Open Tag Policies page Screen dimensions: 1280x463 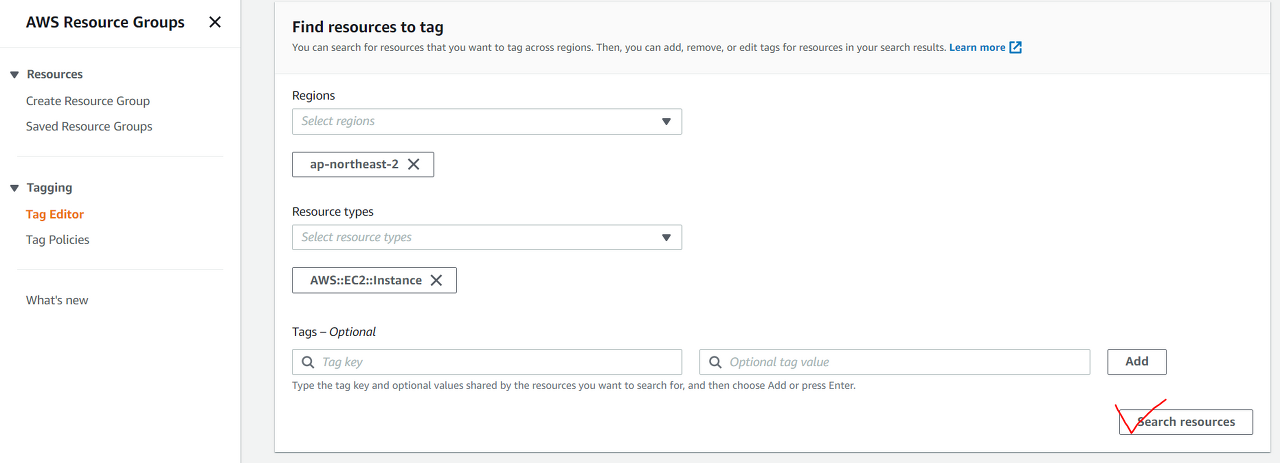point(57,239)
